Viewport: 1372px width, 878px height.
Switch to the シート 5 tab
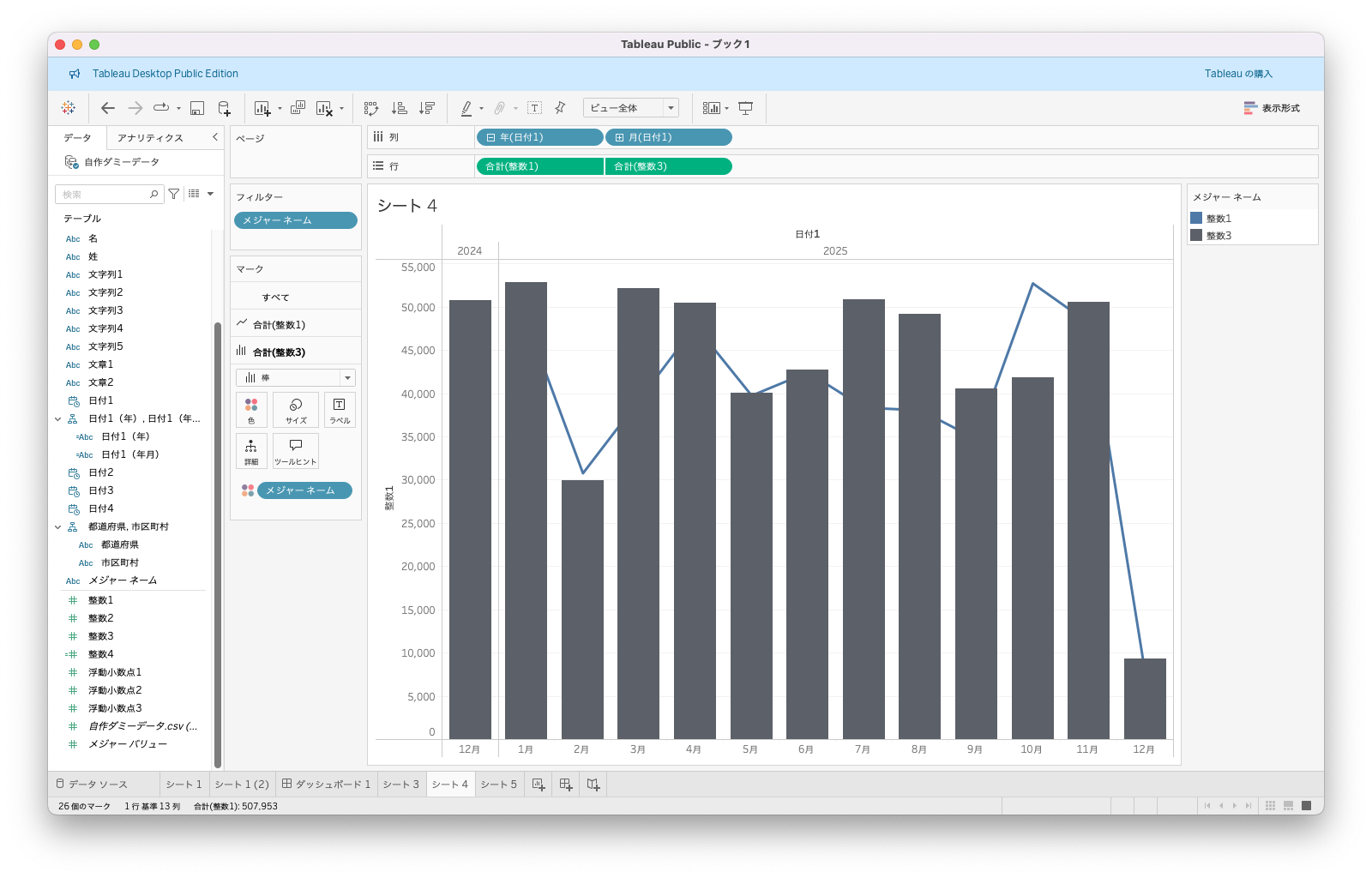498,785
